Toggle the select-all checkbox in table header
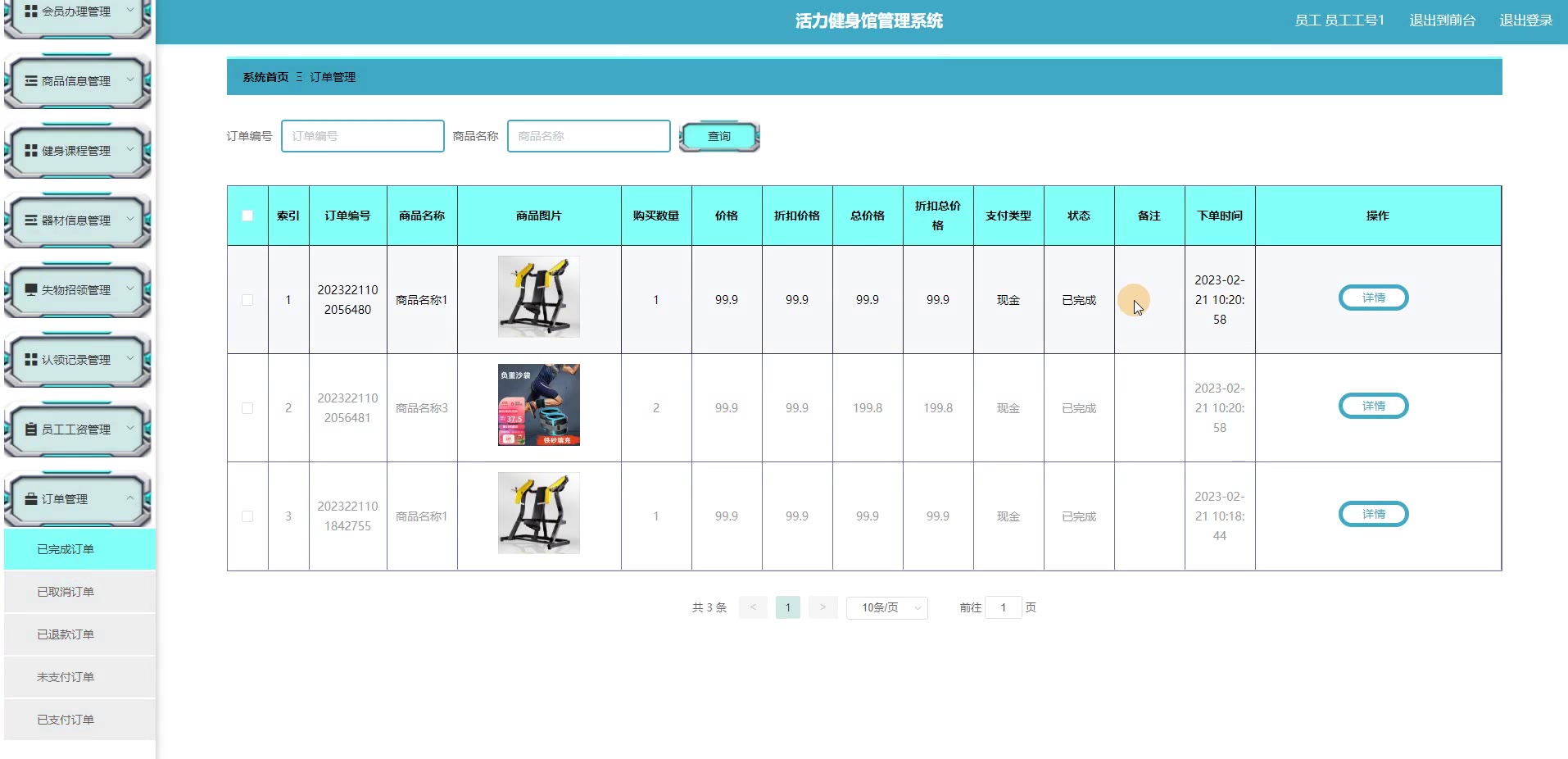 247,216
